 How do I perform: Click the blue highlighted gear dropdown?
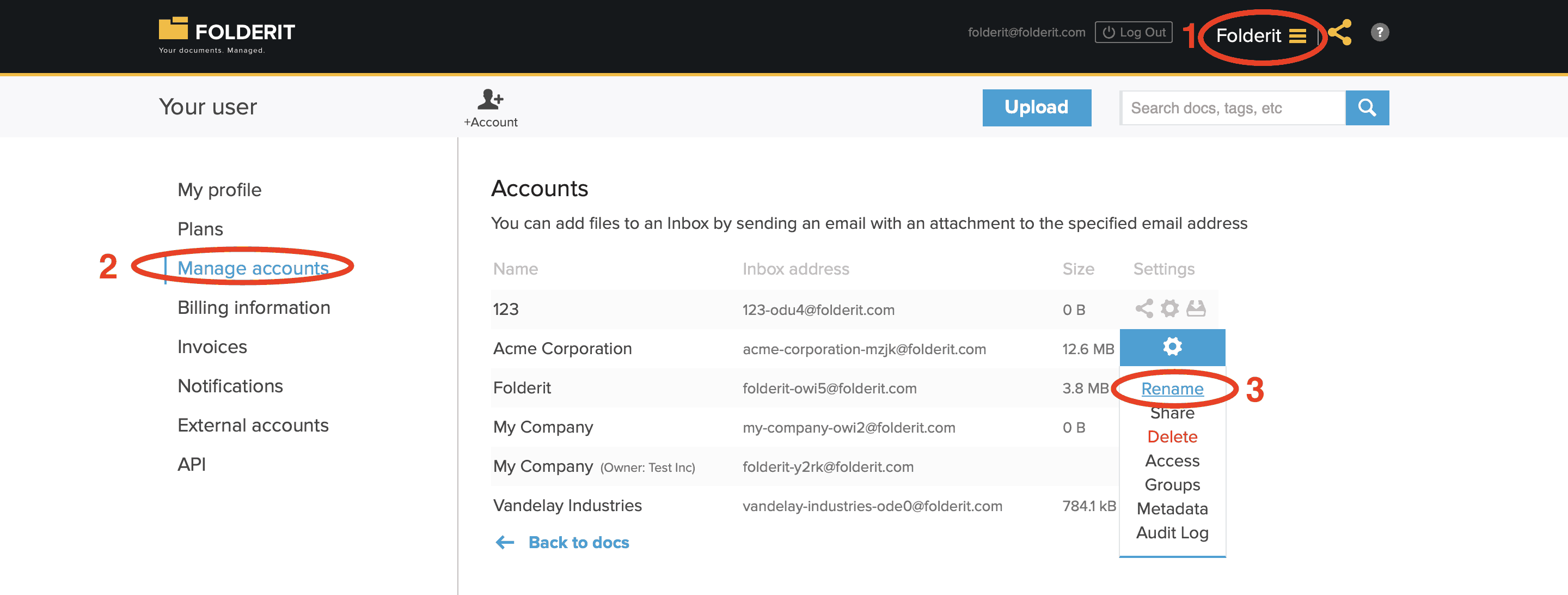click(1172, 347)
